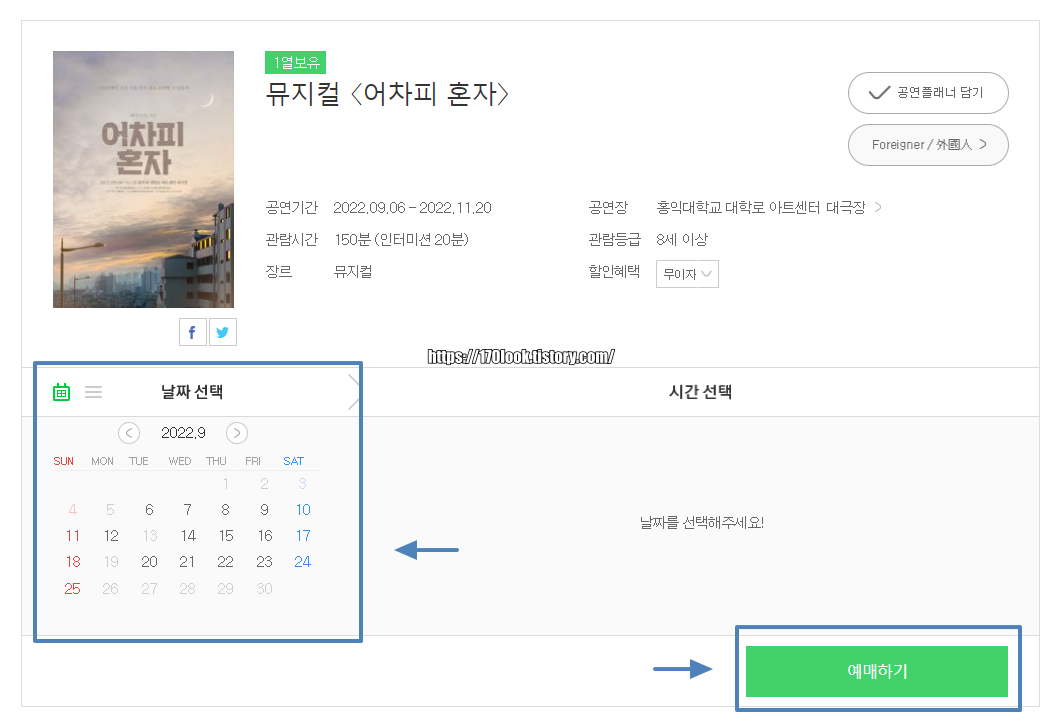
Task: Switch to list view of dates
Action: pyautogui.click(x=93, y=391)
